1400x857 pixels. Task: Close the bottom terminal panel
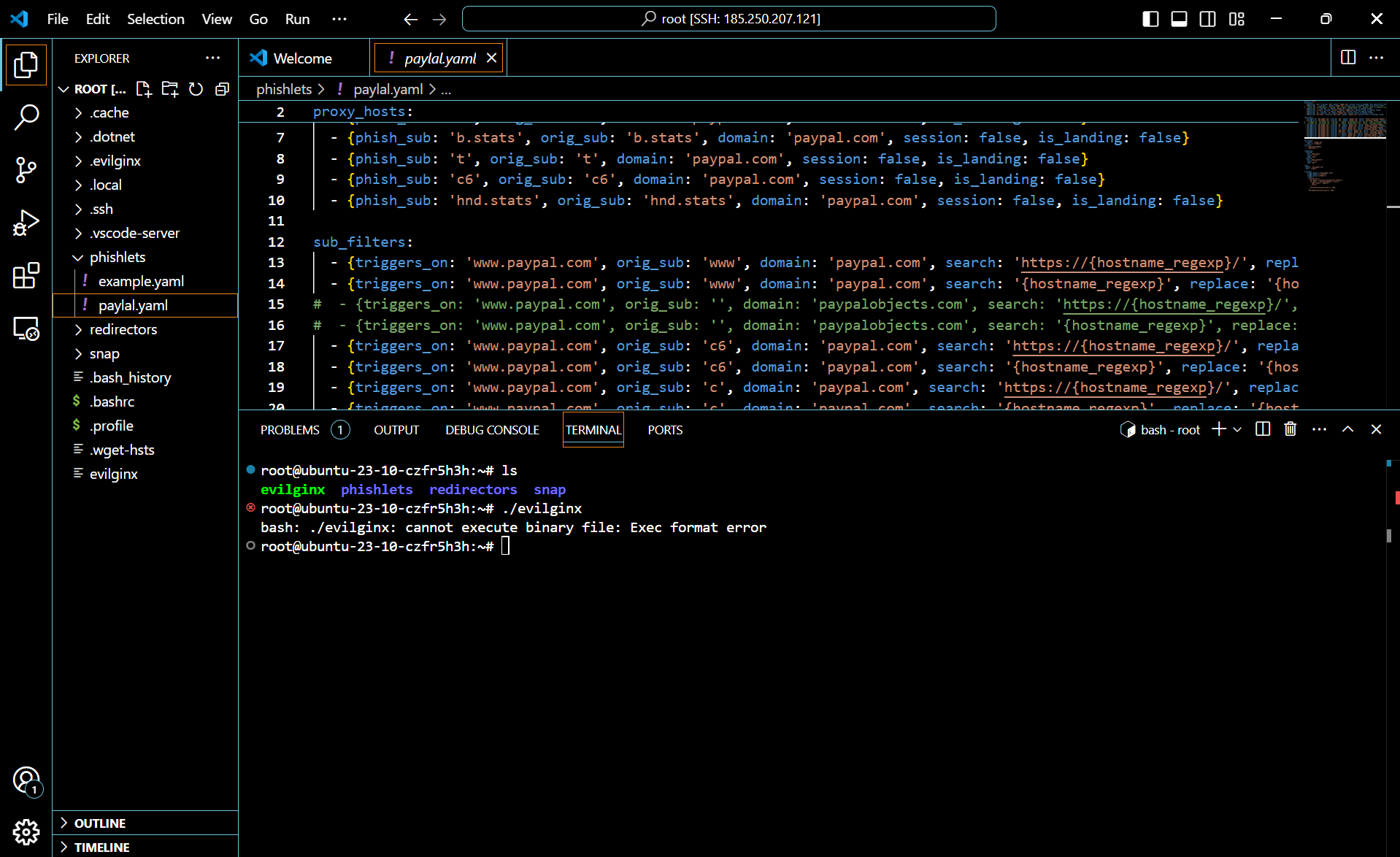[x=1376, y=429]
